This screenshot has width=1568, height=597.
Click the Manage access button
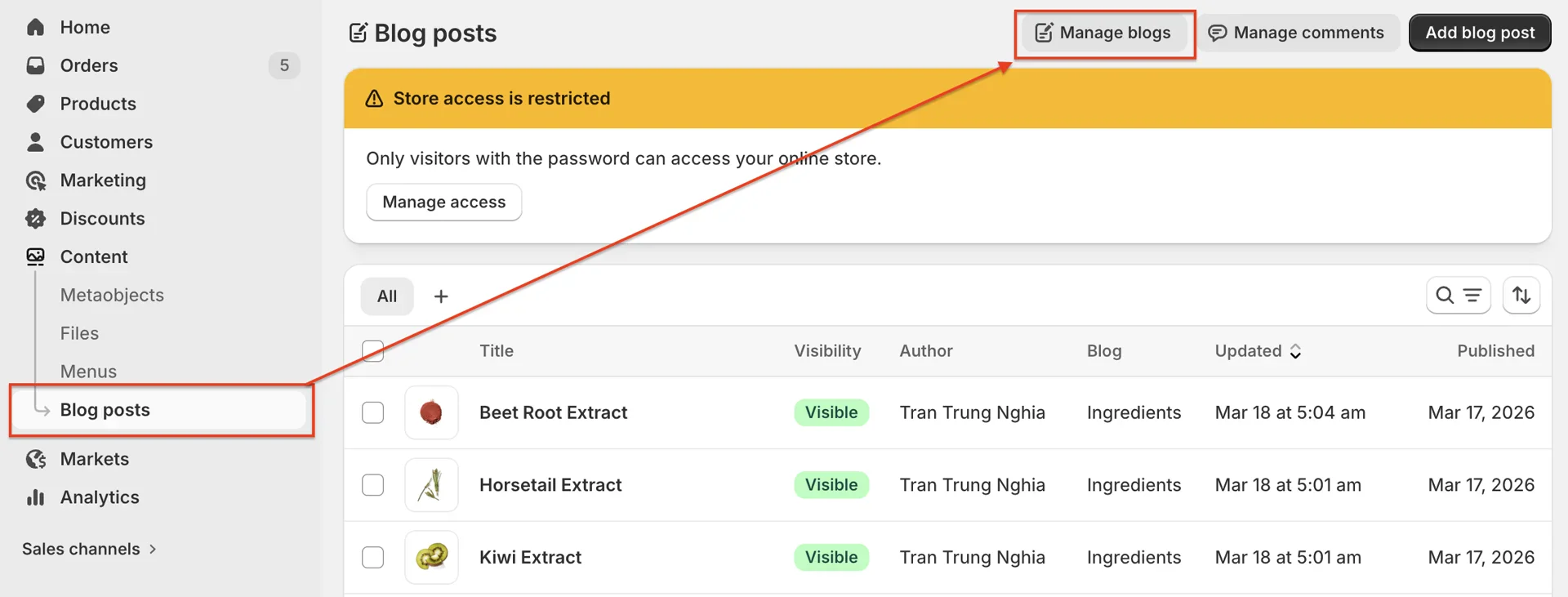pyautogui.click(x=443, y=202)
